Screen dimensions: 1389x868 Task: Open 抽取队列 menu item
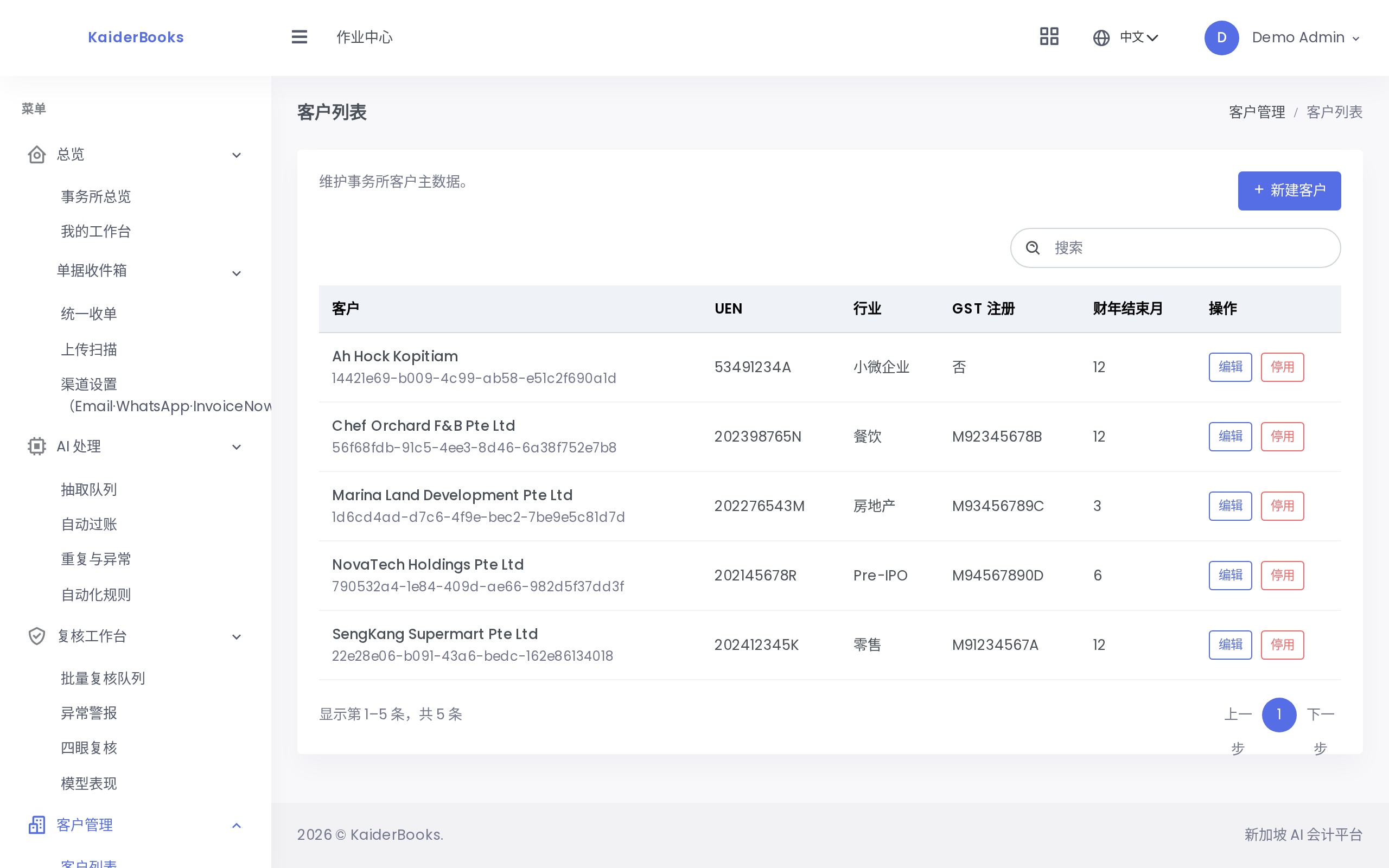pyautogui.click(x=89, y=490)
